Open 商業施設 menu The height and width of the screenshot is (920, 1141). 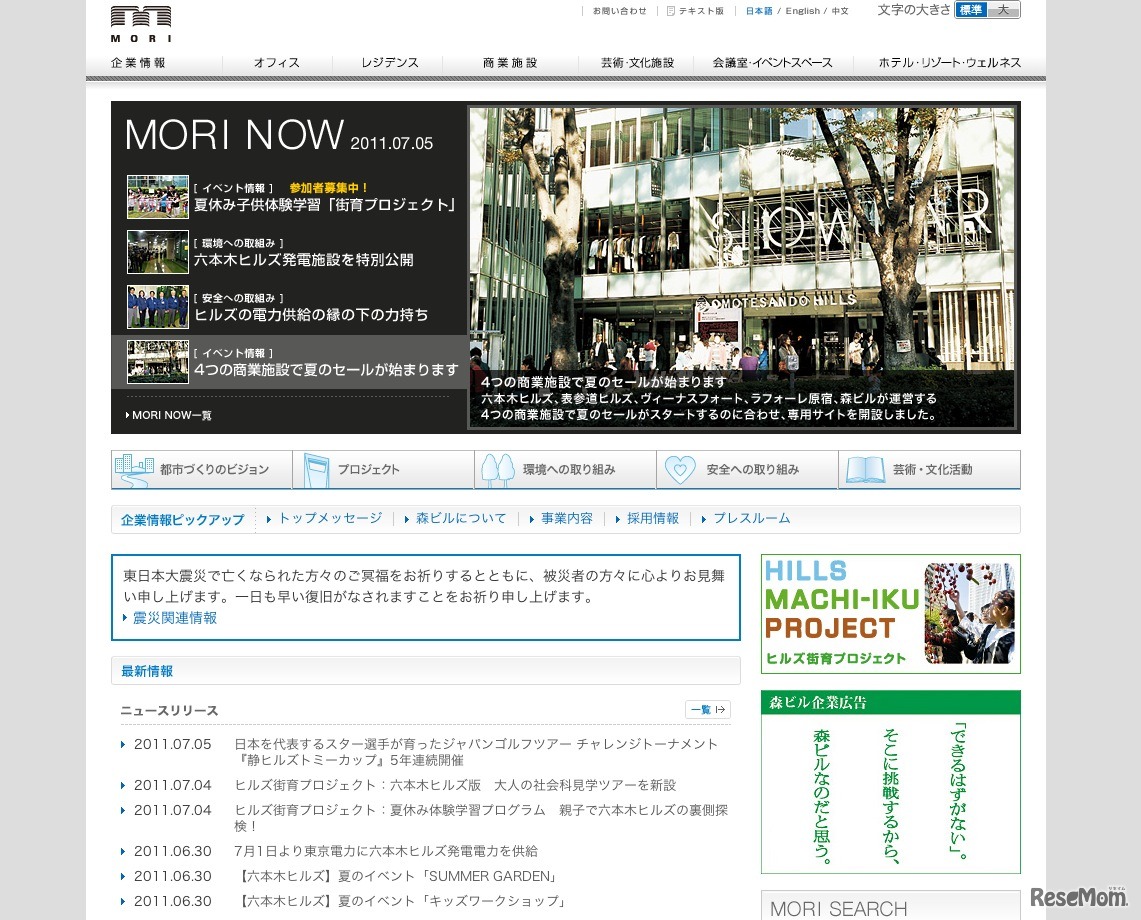coord(510,63)
